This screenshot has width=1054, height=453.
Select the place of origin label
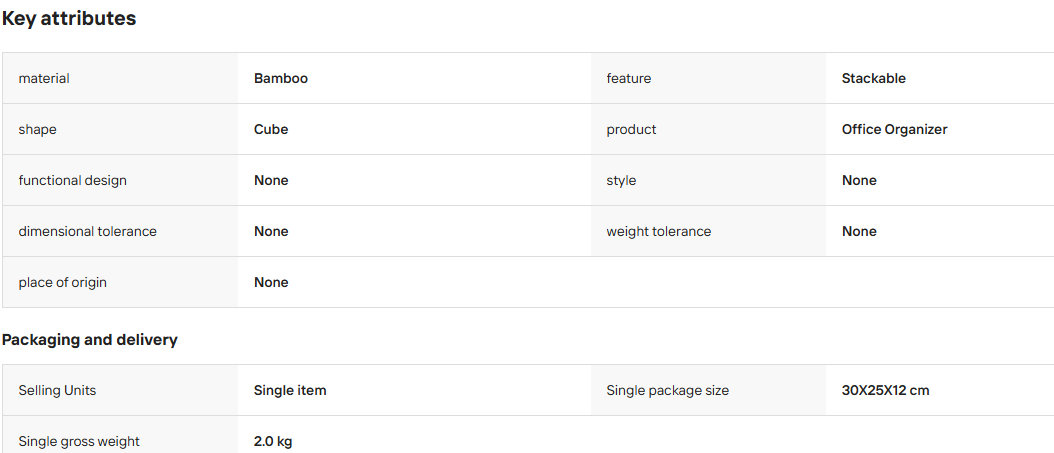click(x=63, y=283)
